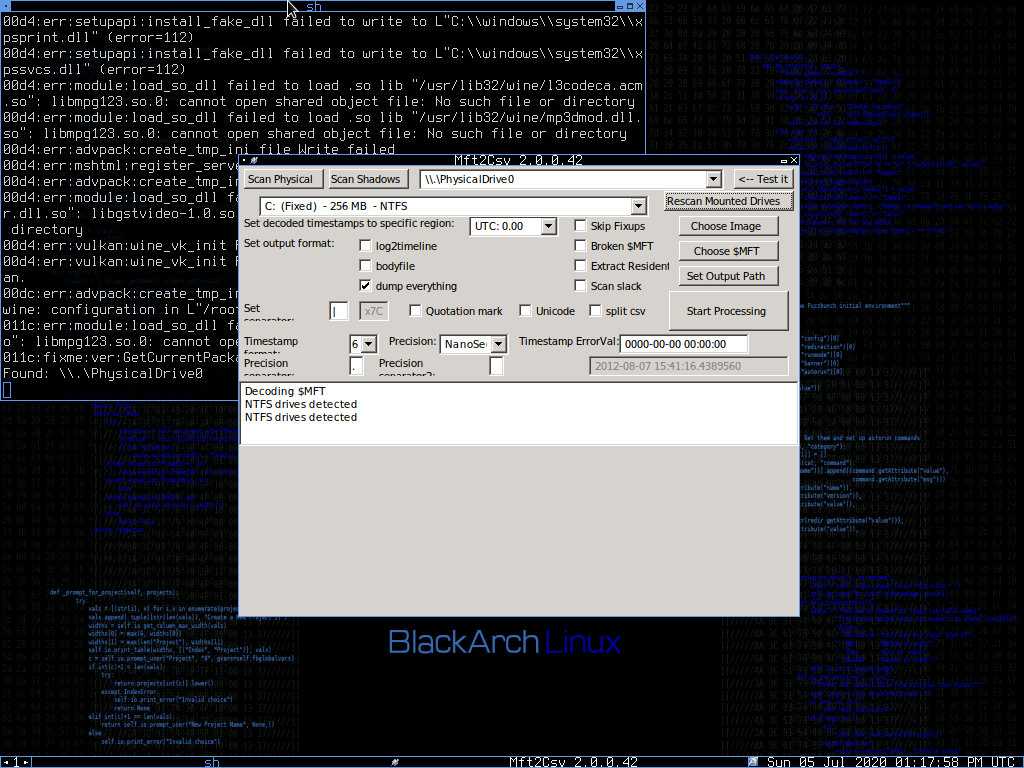The image size is (1024, 768).
Task: Switch to the sh taskbar entry
Action: (211, 762)
